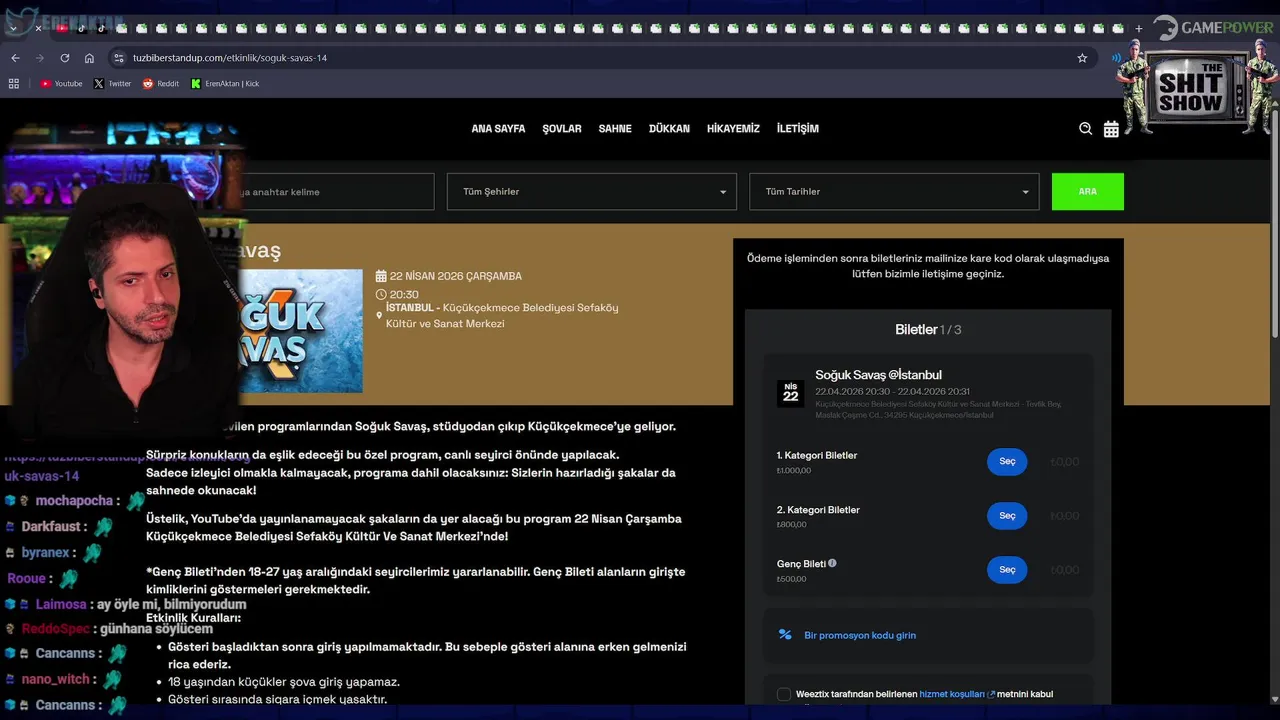This screenshot has width=1280, height=720.
Task: Click the NİS 22 date badge
Action: 790,393
